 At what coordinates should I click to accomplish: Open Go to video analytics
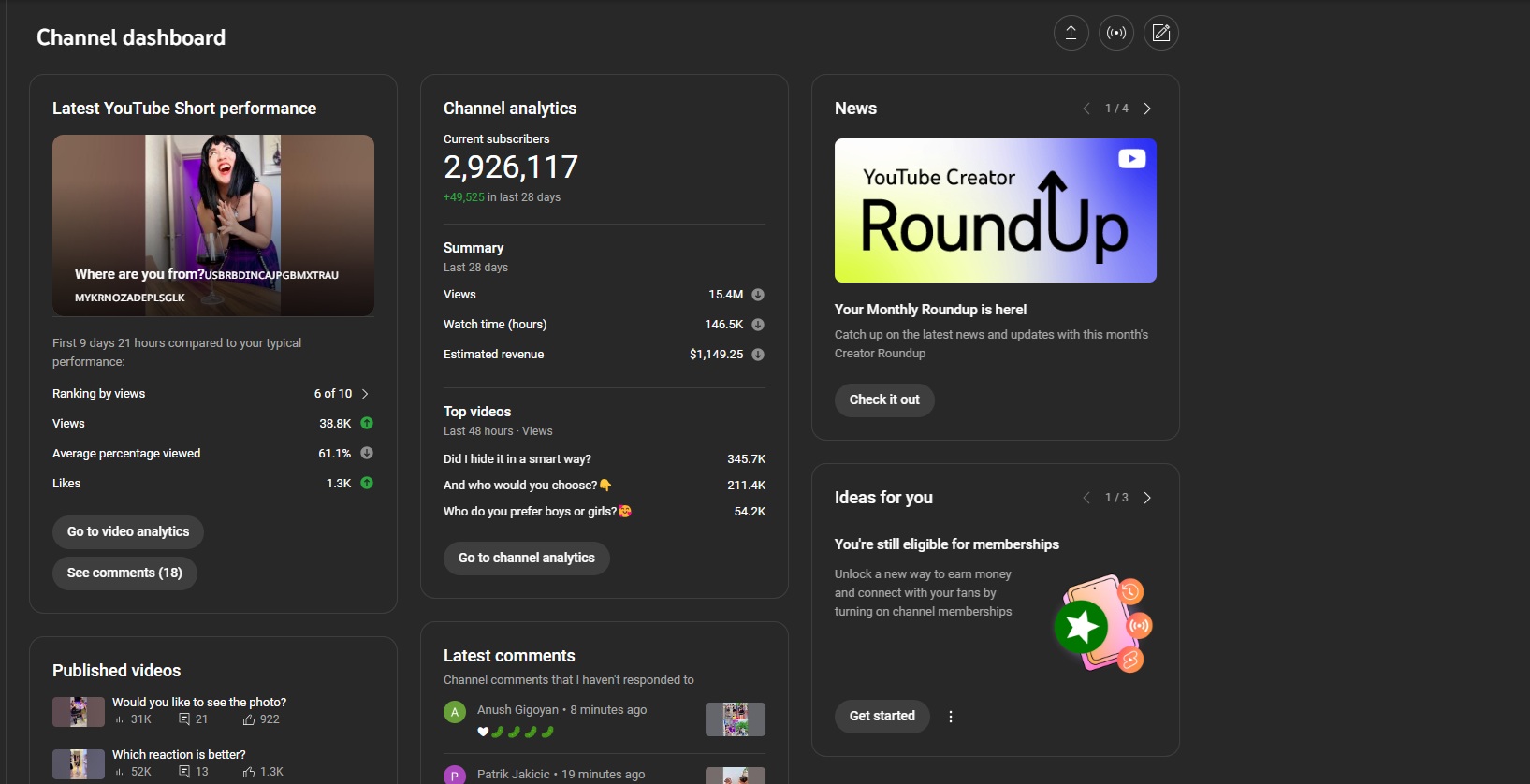point(128,531)
